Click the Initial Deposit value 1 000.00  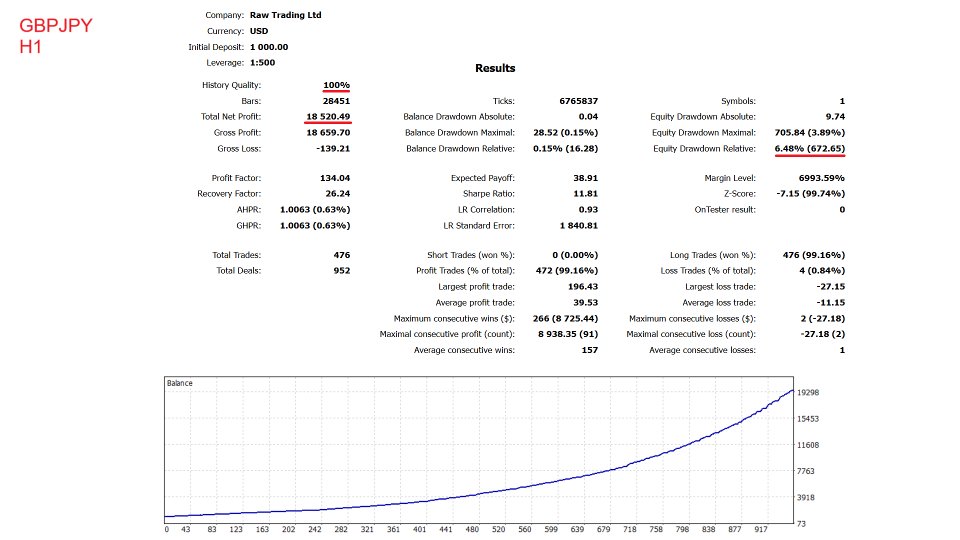(269, 47)
